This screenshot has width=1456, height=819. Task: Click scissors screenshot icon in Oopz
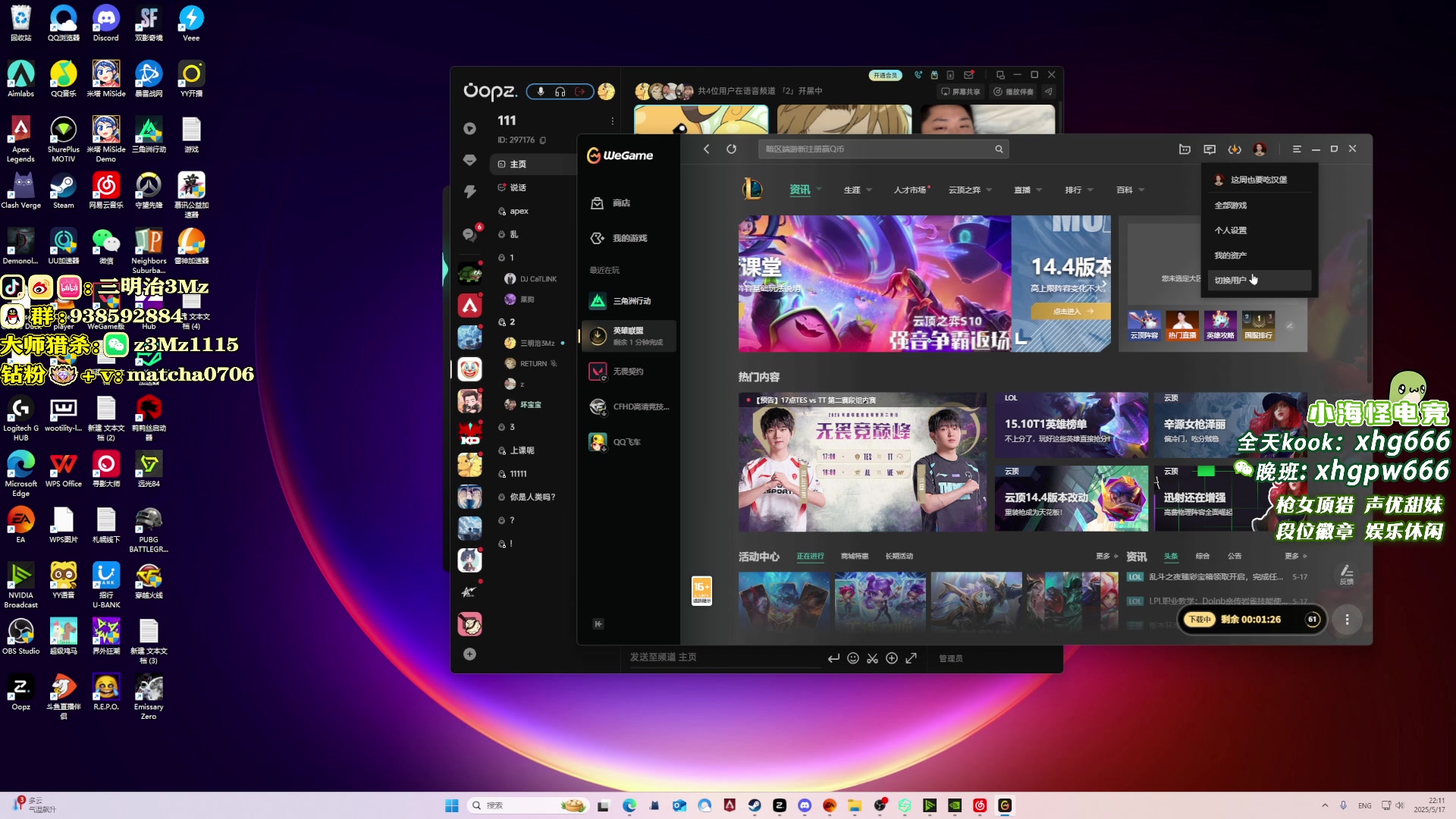873,658
